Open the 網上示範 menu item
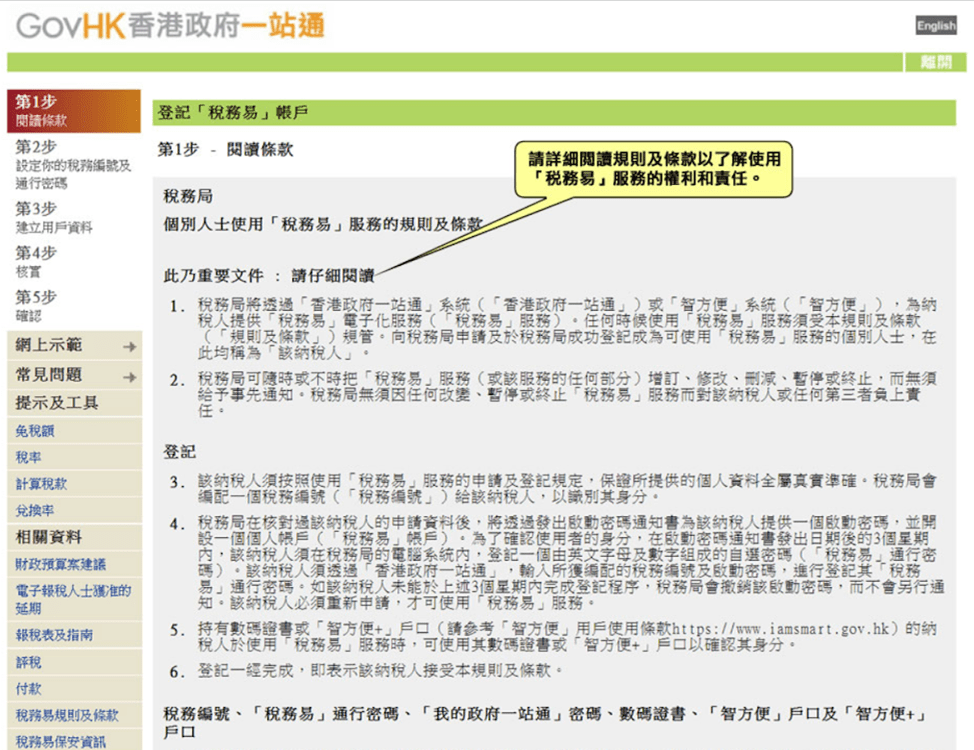The width and height of the screenshot is (974, 750). pyautogui.click(x=49, y=345)
